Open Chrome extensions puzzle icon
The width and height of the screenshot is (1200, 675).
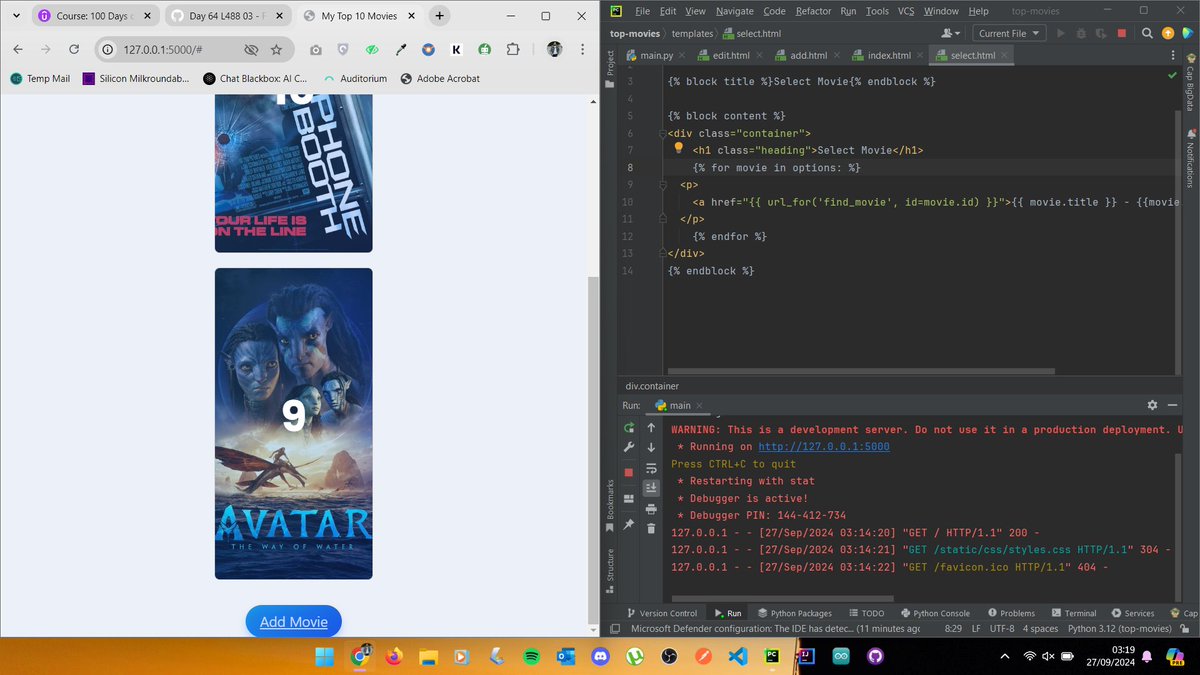pos(513,49)
